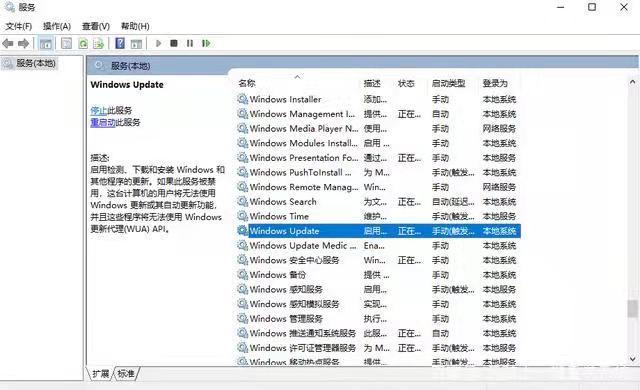Sort by the 登录为 column header
Image resolution: width=640 pixels, height=390 pixels.
coord(495,83)
